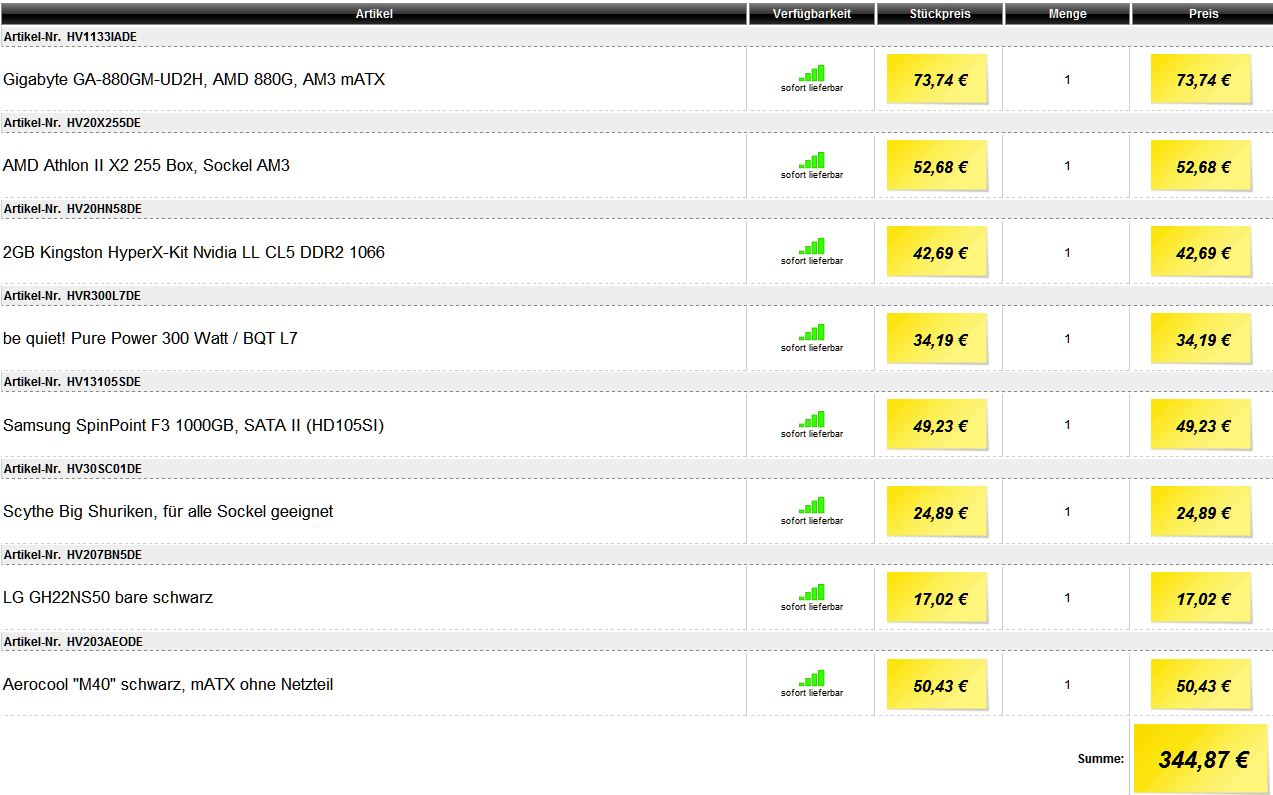The width and height of the screenshot is (1273, 795).
Task: Click Artikel-Nr. HV20X255DE row
Action: tap(636, 122)
